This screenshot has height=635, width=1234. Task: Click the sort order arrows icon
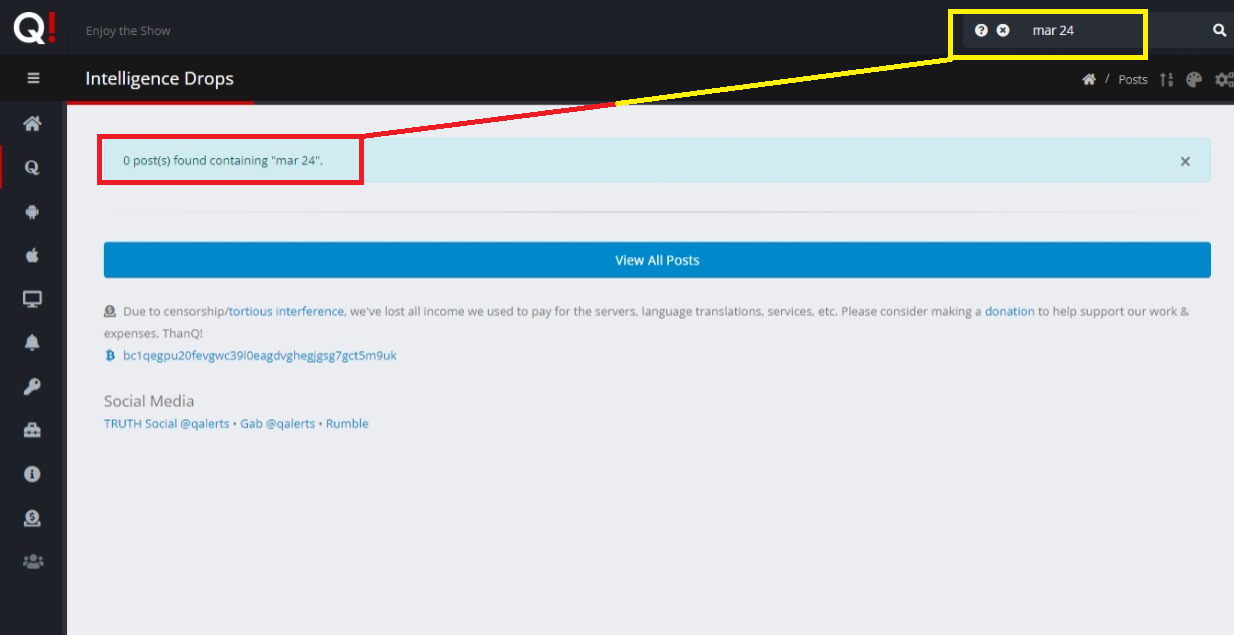[x=1166, y=79]
